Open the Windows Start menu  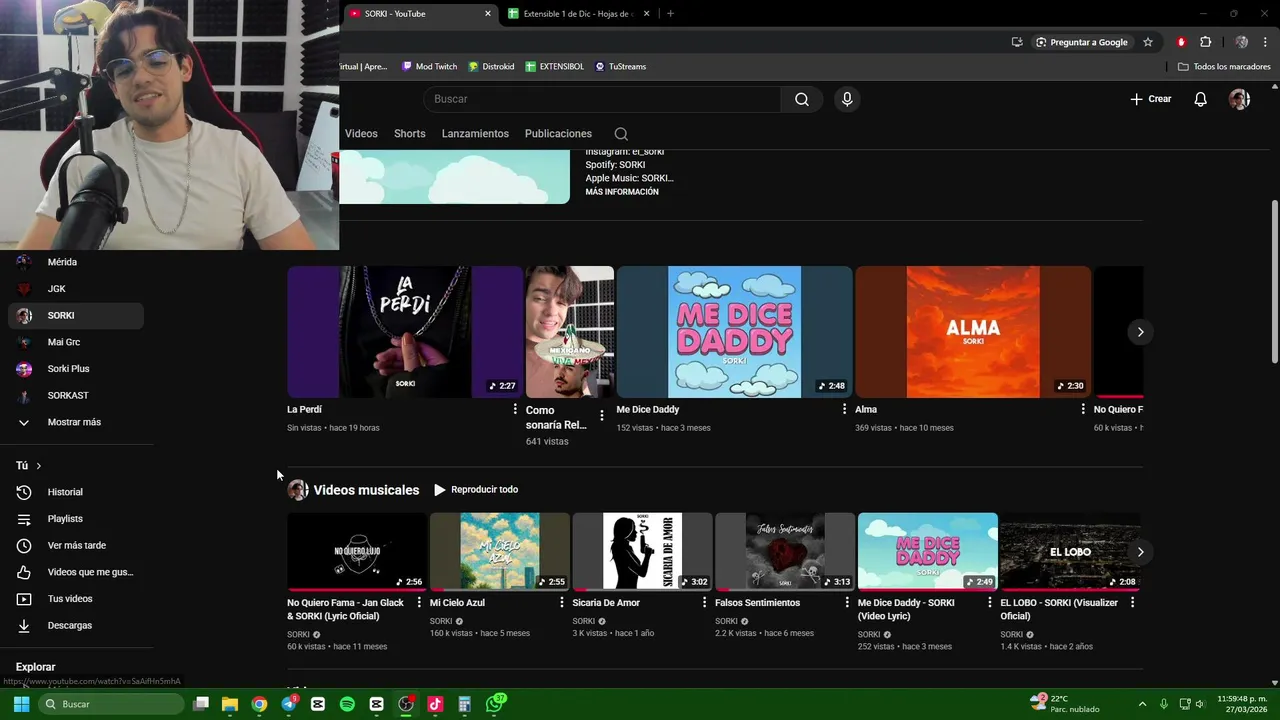(21, 704)
